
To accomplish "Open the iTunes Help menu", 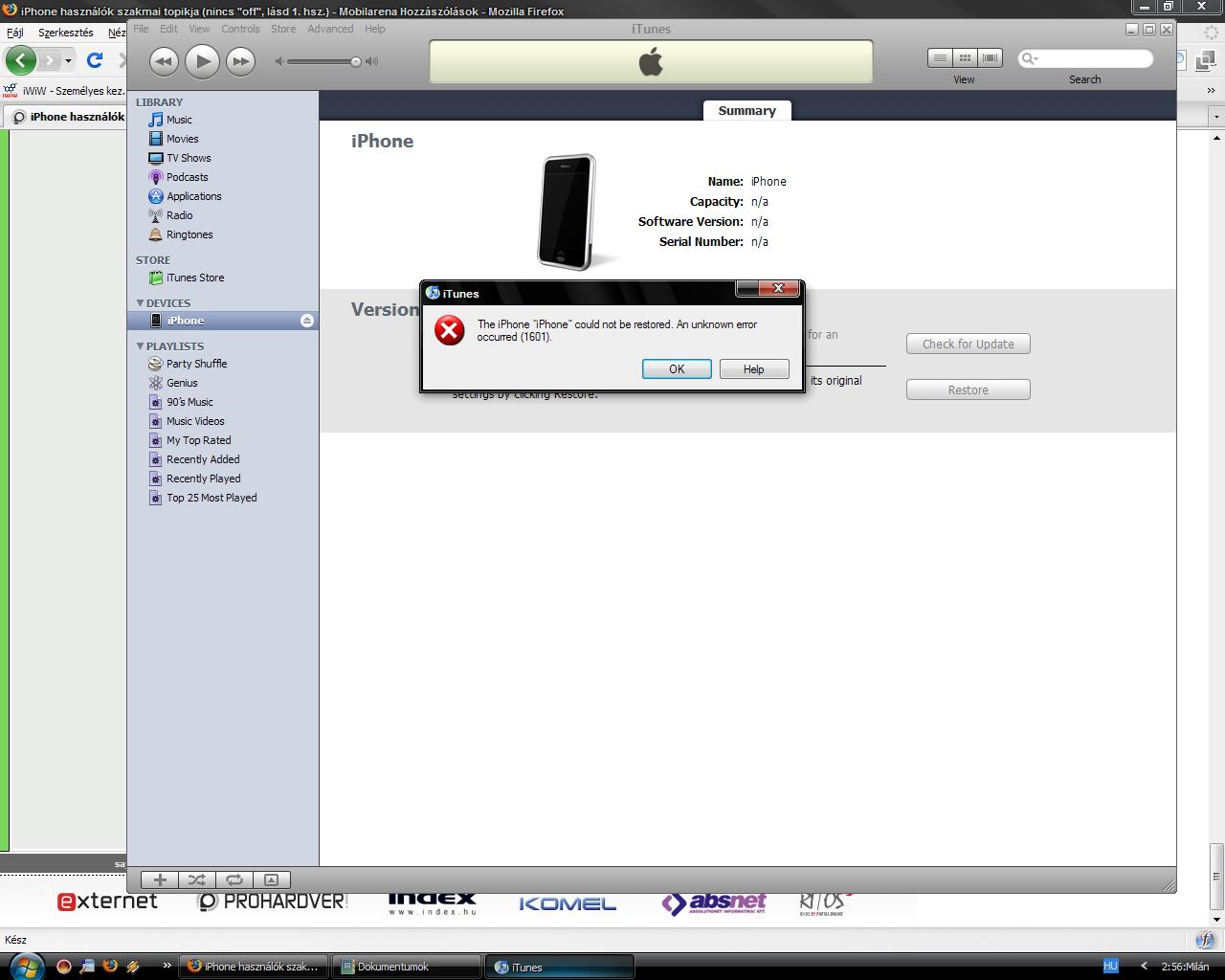I will click(374, 29).
